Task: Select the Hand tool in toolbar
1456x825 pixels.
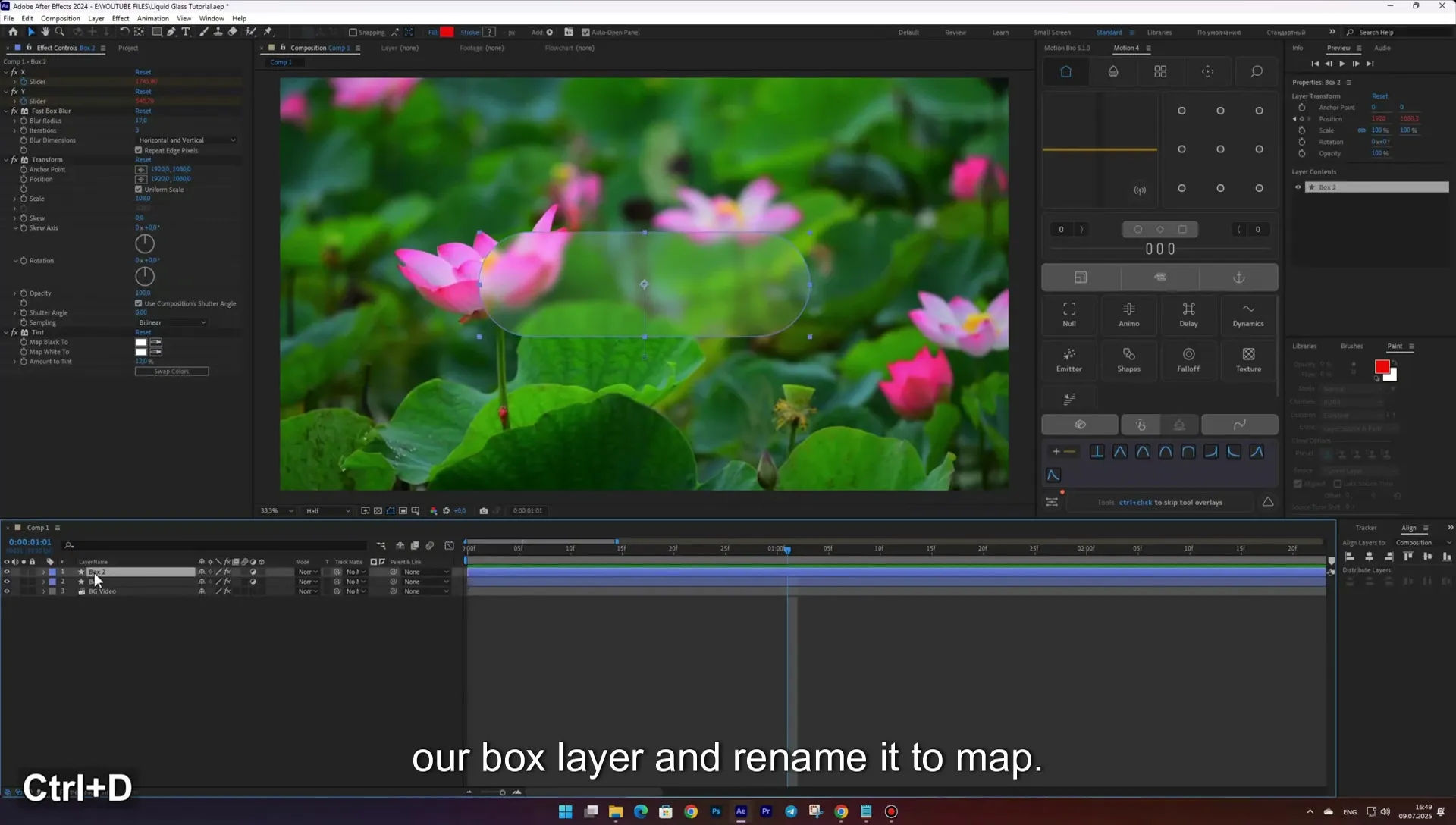Action: point(45,32)
